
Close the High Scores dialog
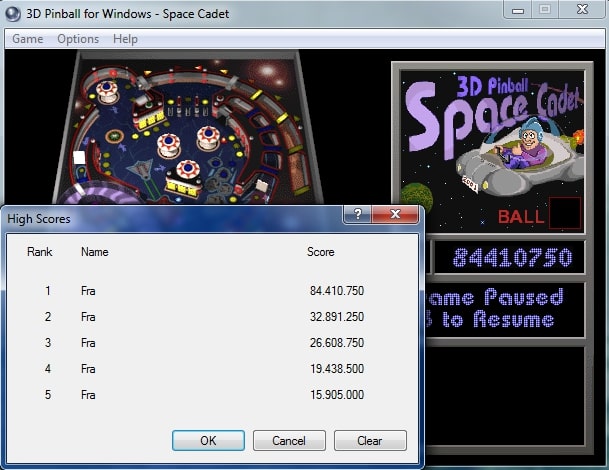pyautogui.click(x=397, y=215)
